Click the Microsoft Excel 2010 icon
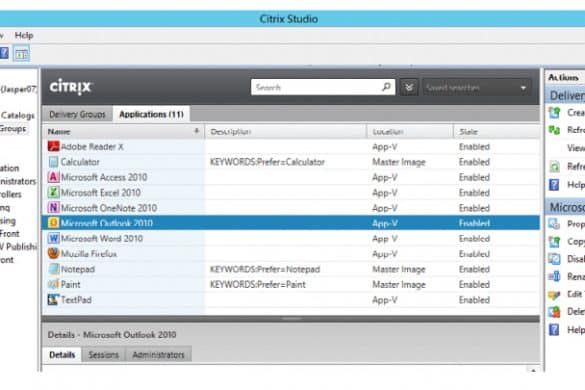The height and width of the screenshot is (390, 585). [53, 192]
